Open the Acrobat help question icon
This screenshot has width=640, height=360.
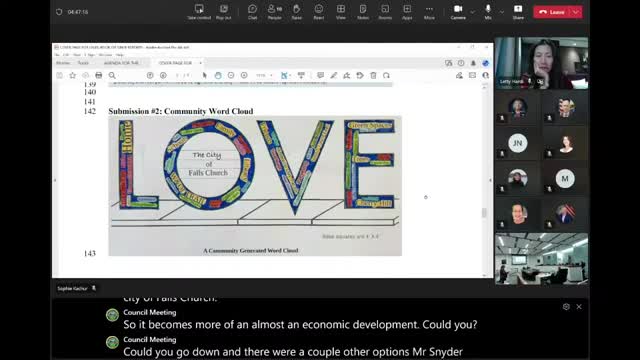[x=461, y=63]
